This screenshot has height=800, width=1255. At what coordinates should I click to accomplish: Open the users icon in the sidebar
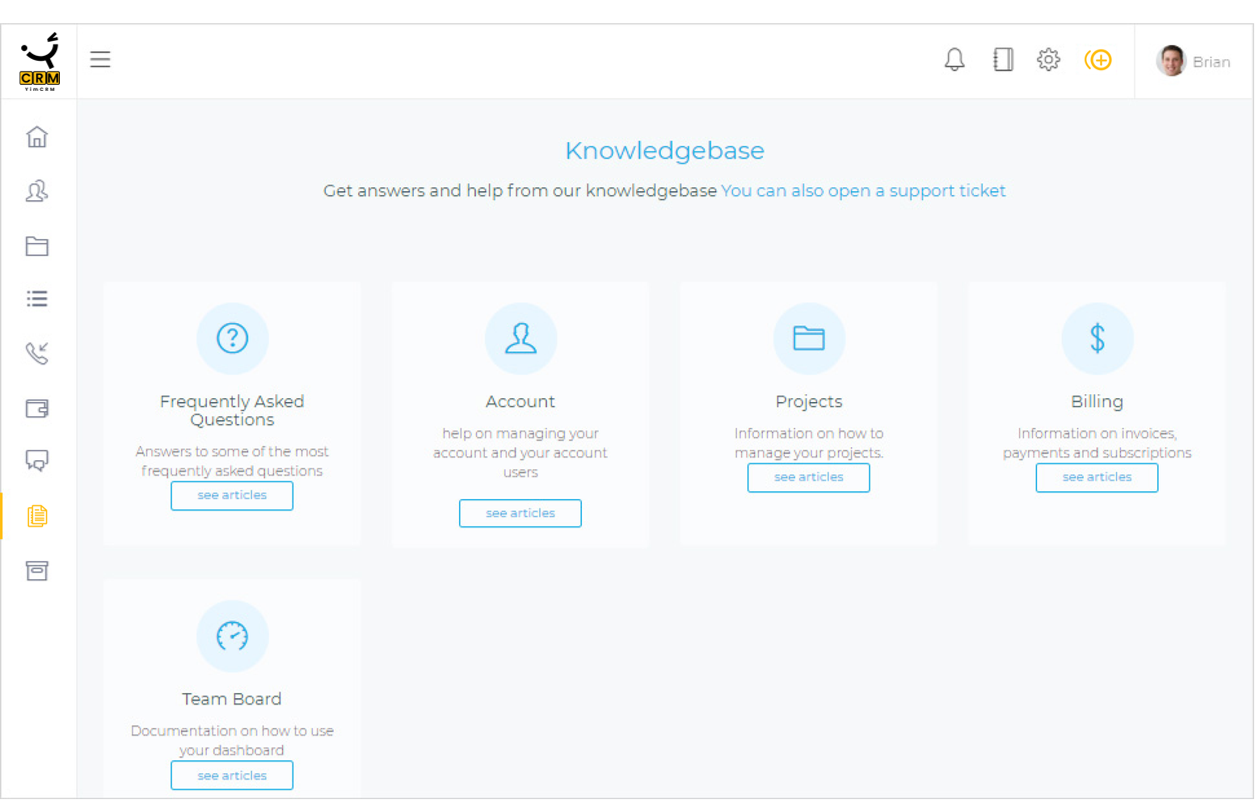tap(37, 191)
